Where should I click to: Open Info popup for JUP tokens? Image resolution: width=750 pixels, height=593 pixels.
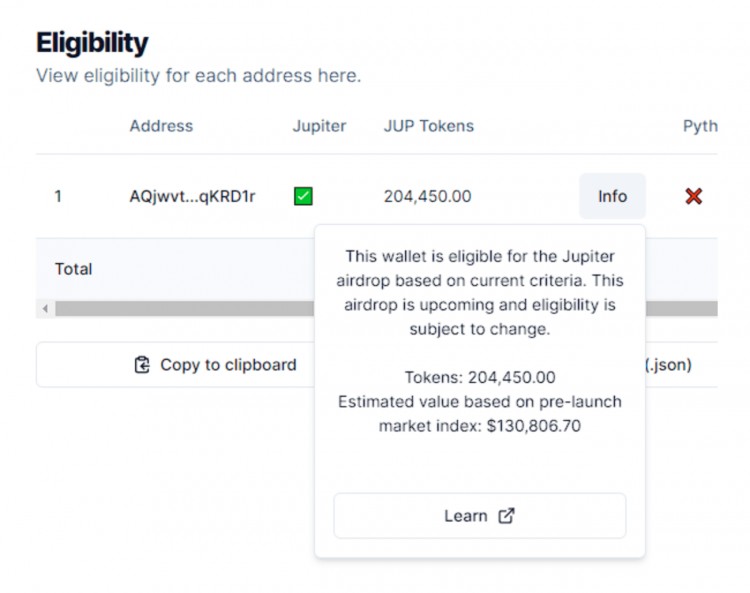[612, 196]
